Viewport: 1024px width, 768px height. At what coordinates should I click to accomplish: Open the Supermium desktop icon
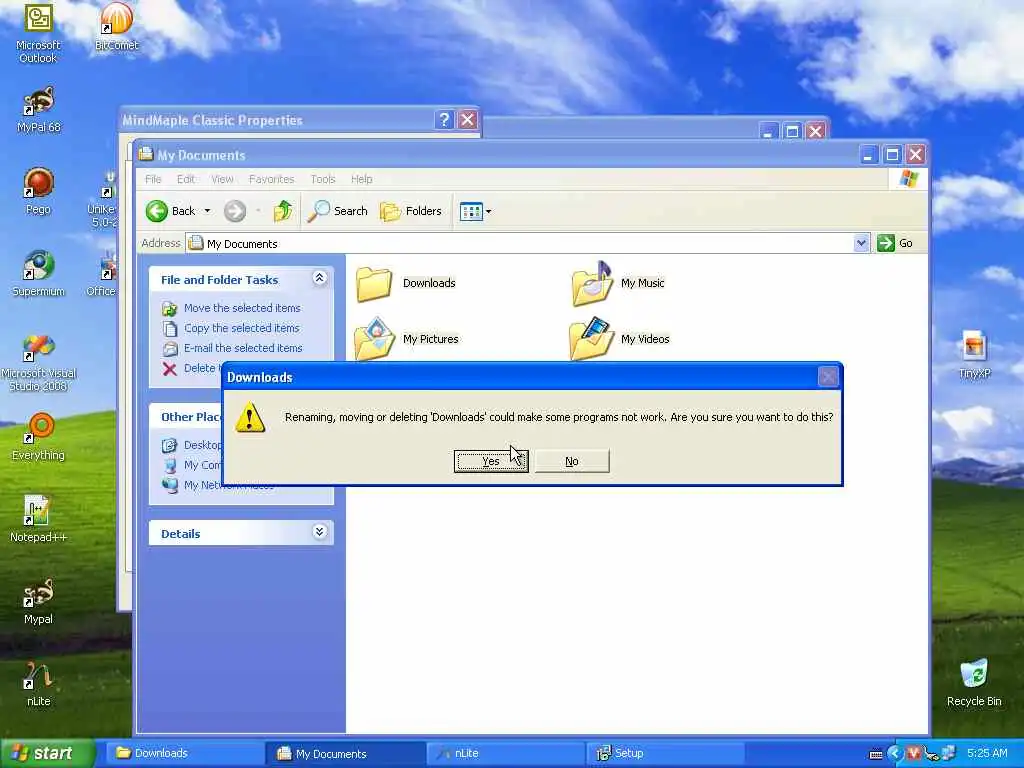[39, 273]
